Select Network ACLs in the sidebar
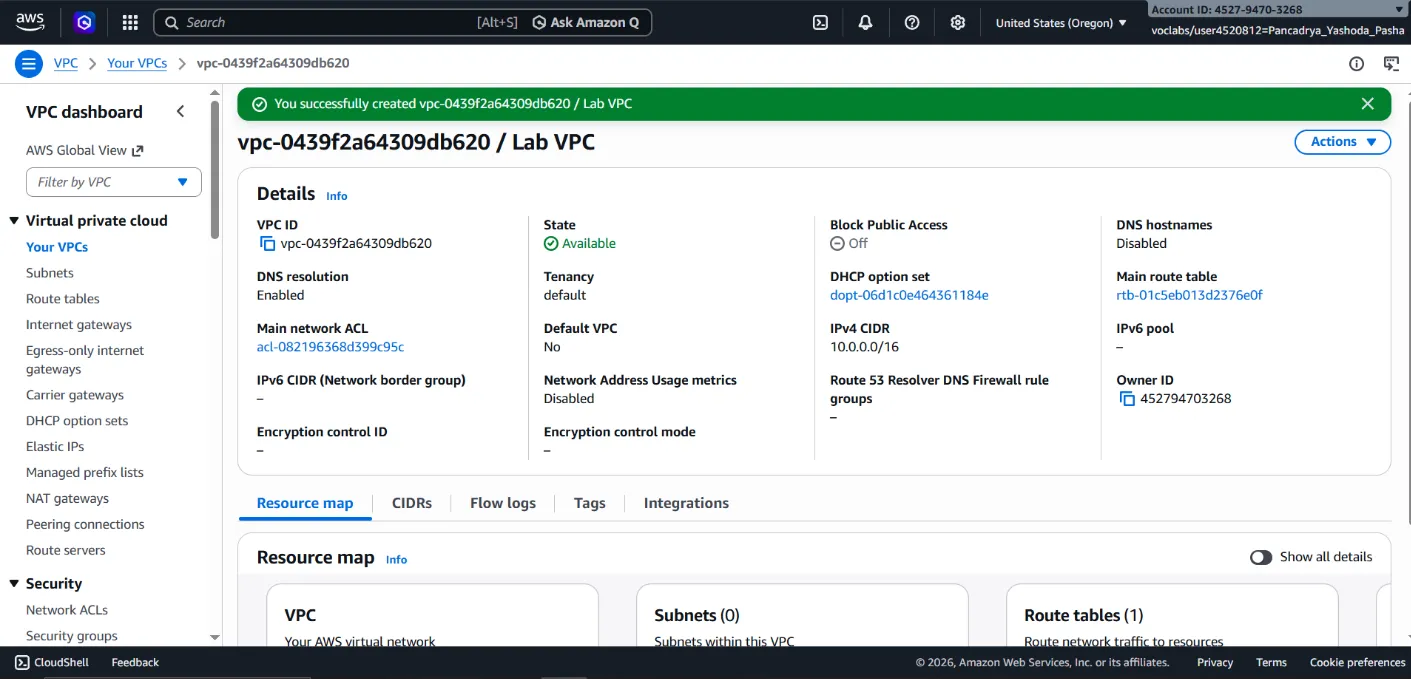 [x=67, y=609]
